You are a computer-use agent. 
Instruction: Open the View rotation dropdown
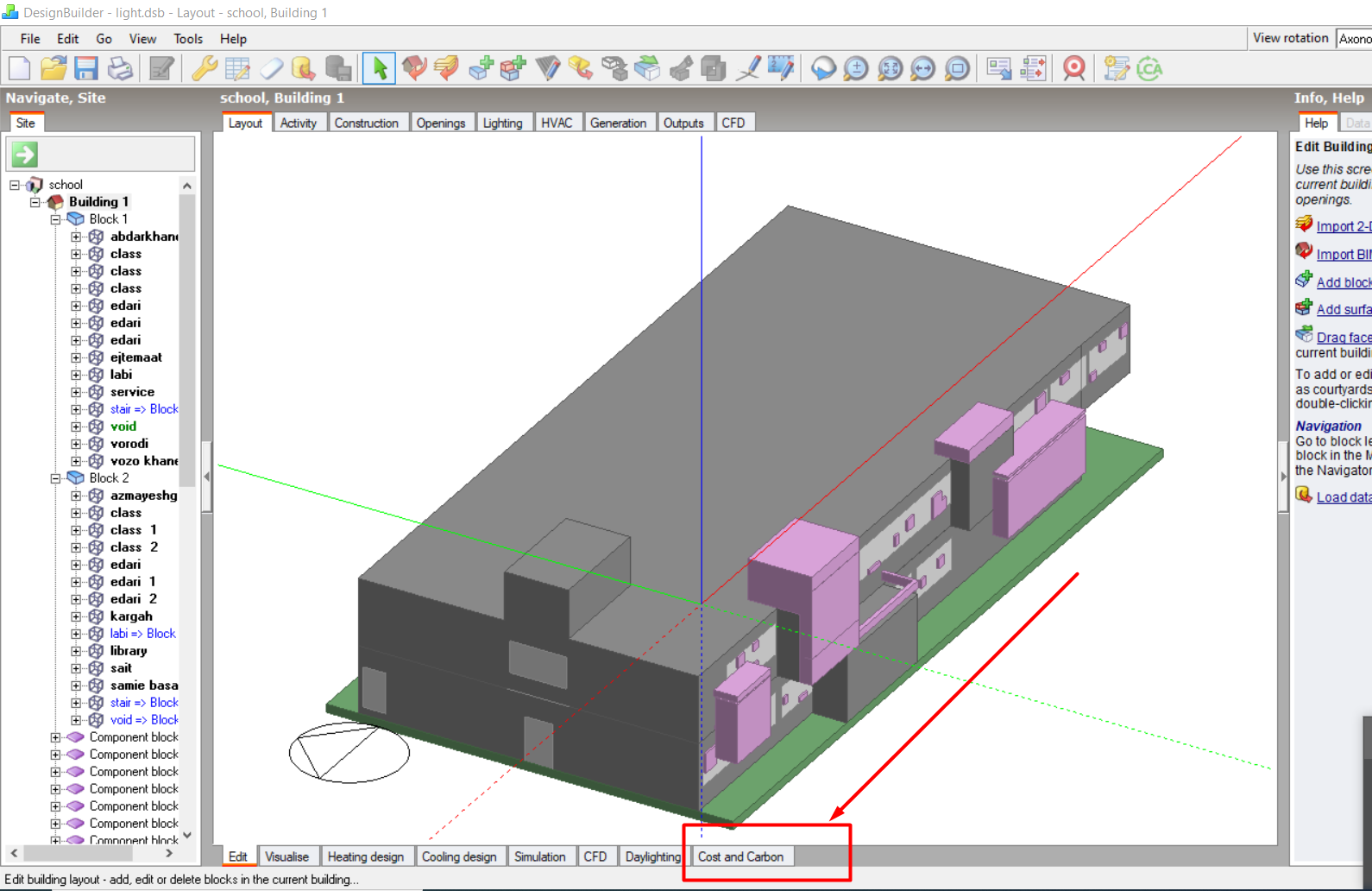pos(1354,38)
